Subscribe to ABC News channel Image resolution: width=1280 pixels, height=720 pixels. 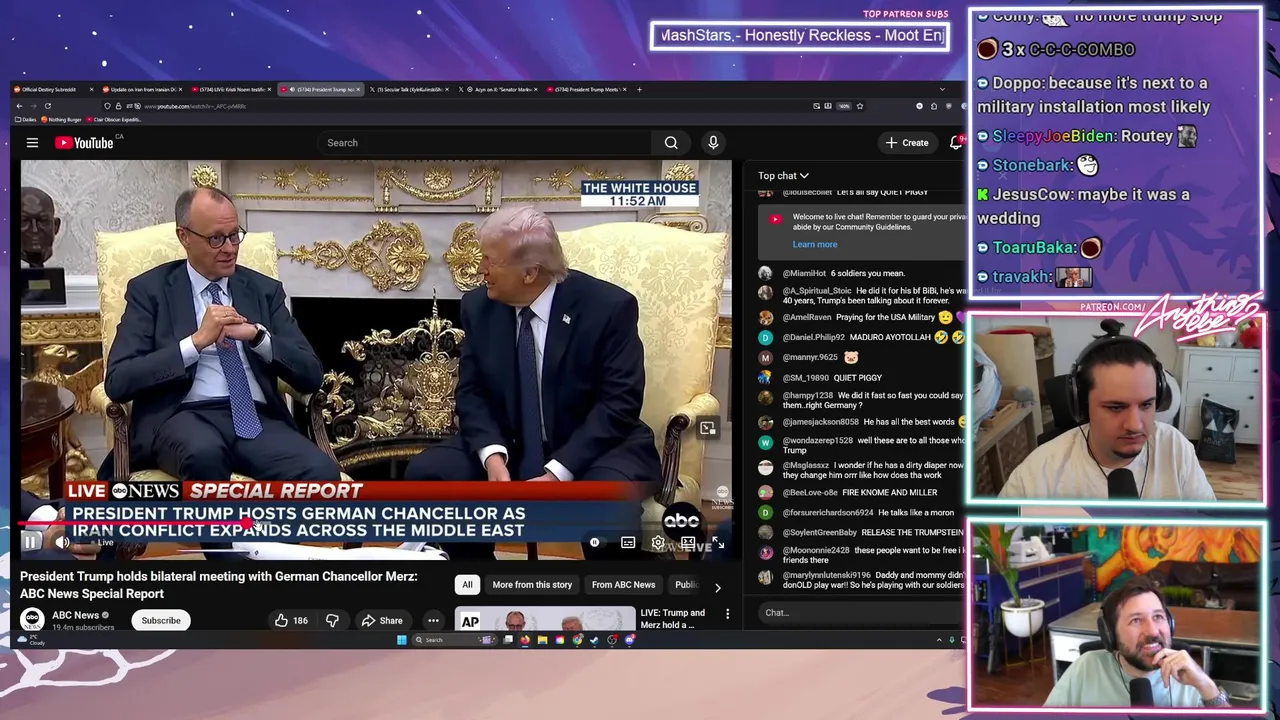click(x=161, y=621)
